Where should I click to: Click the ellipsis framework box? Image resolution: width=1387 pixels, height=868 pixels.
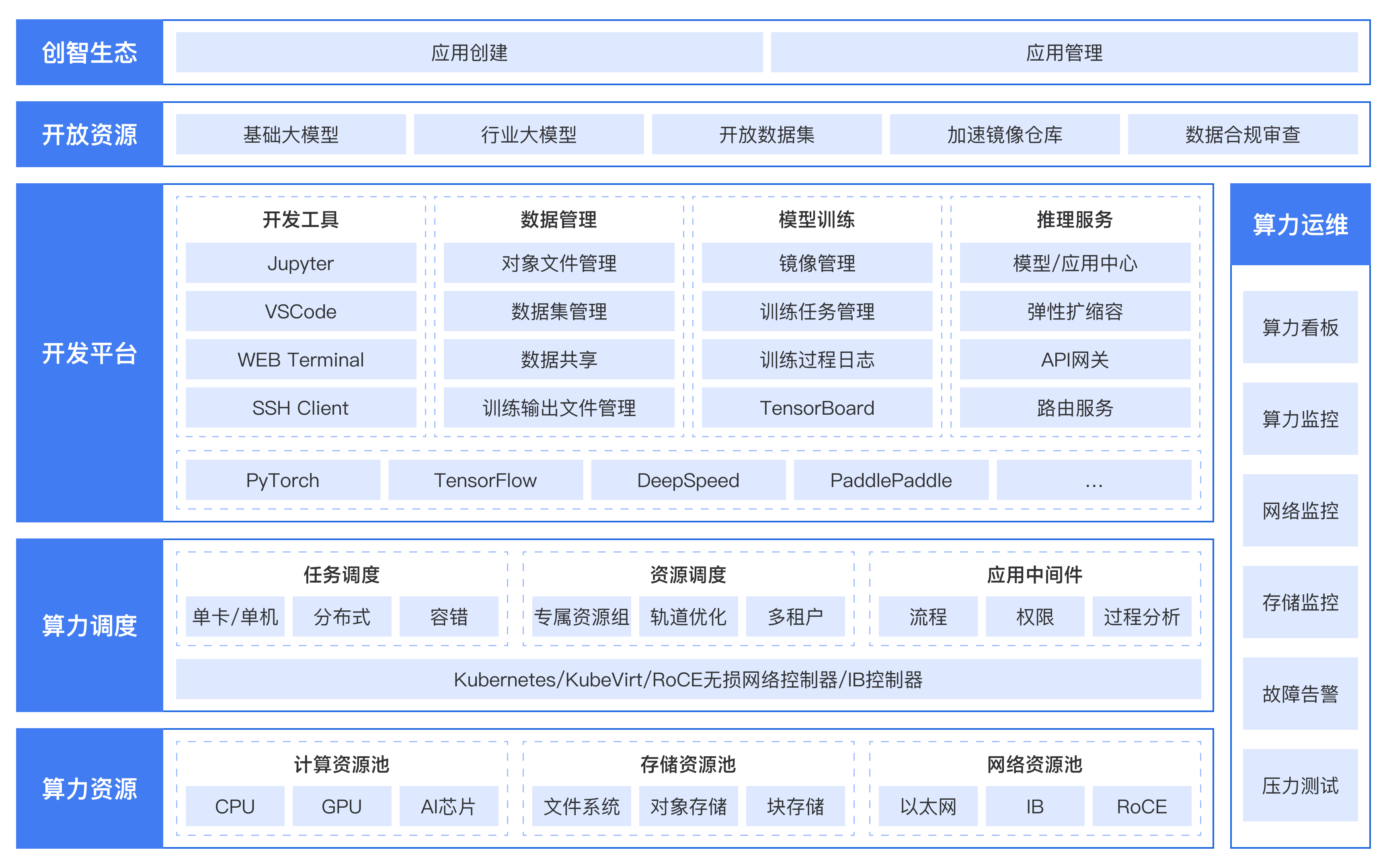point(1094,480)
